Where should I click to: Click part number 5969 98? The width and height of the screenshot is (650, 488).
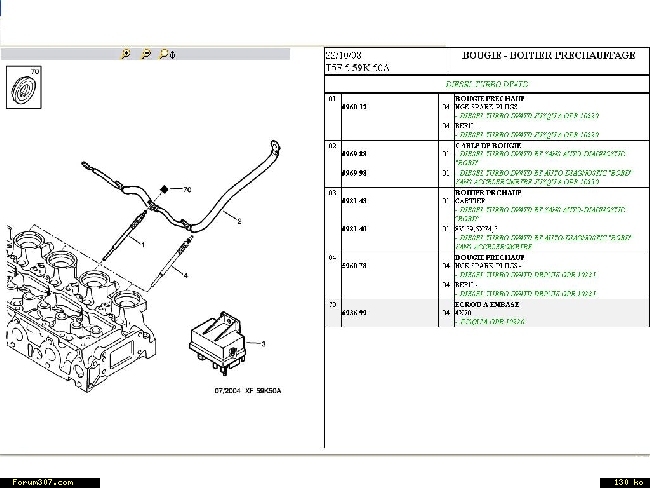click(354, 173)
